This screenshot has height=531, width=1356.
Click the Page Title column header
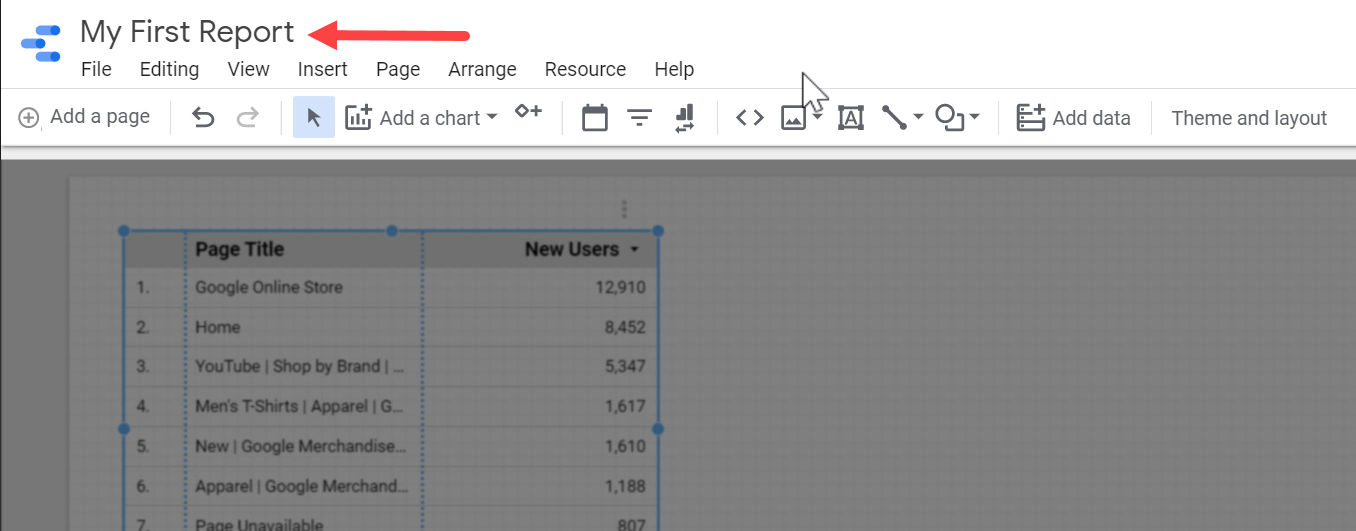[240, 249]
